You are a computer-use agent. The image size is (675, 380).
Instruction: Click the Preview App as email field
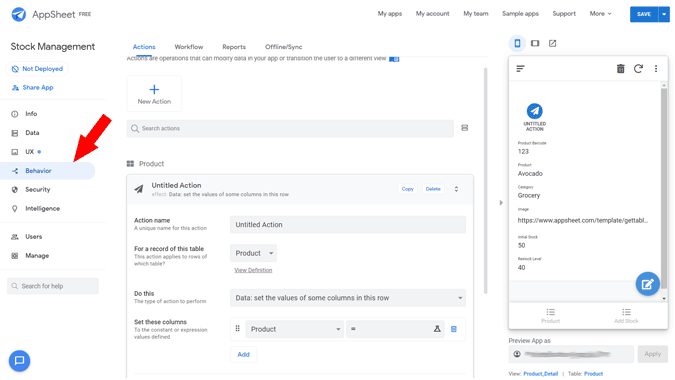571,354
